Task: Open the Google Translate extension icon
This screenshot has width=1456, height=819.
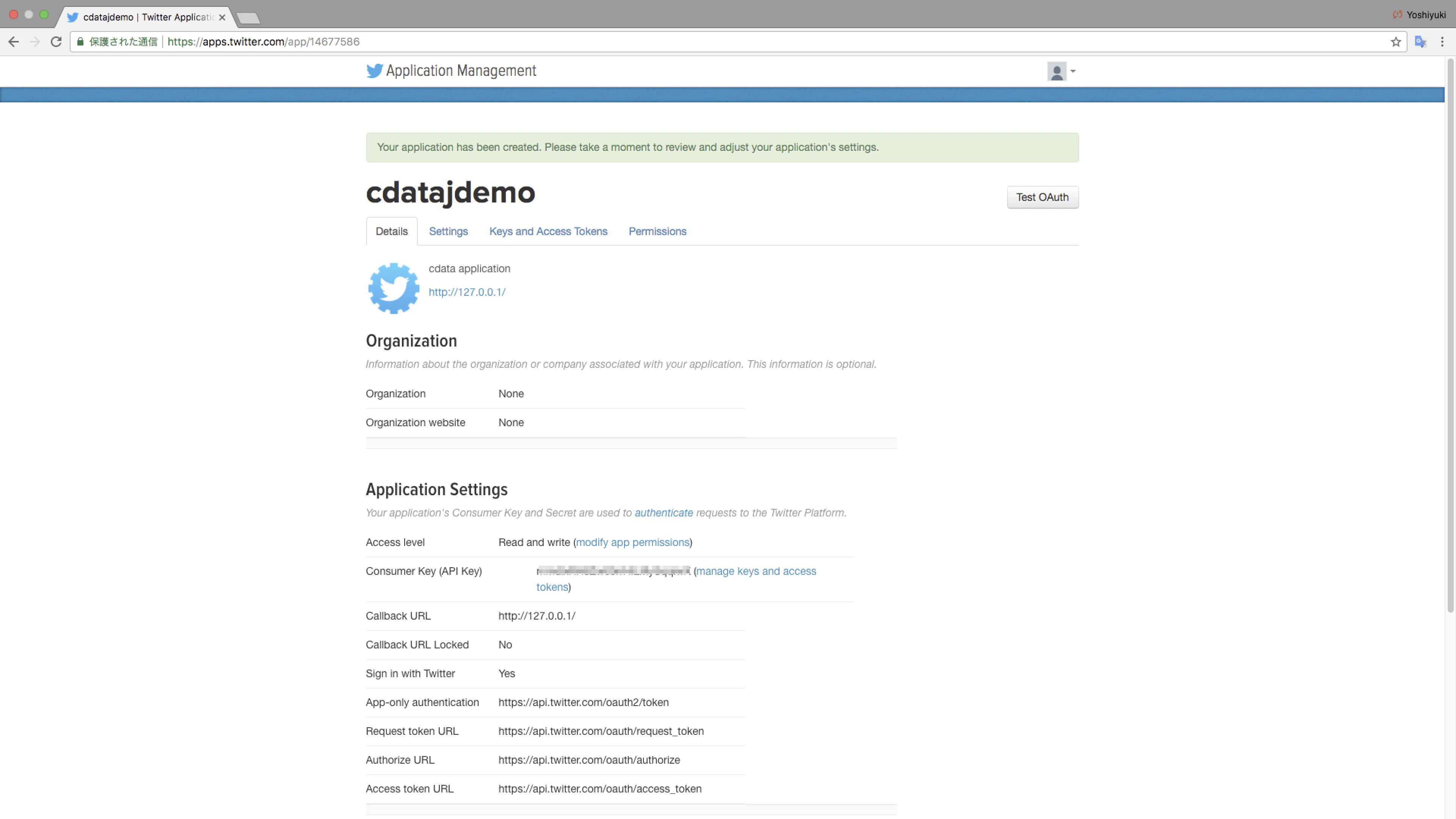Action: point(1420,42)
